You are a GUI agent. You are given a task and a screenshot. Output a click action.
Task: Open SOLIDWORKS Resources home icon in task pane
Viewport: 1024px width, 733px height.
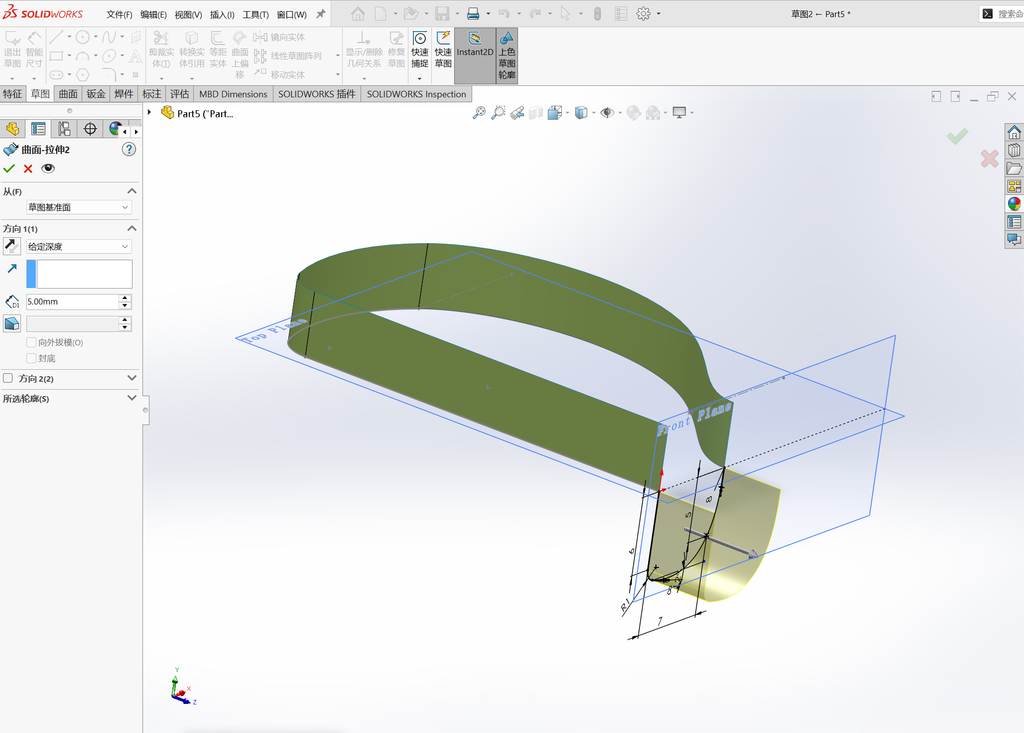tap(1014, 133)
